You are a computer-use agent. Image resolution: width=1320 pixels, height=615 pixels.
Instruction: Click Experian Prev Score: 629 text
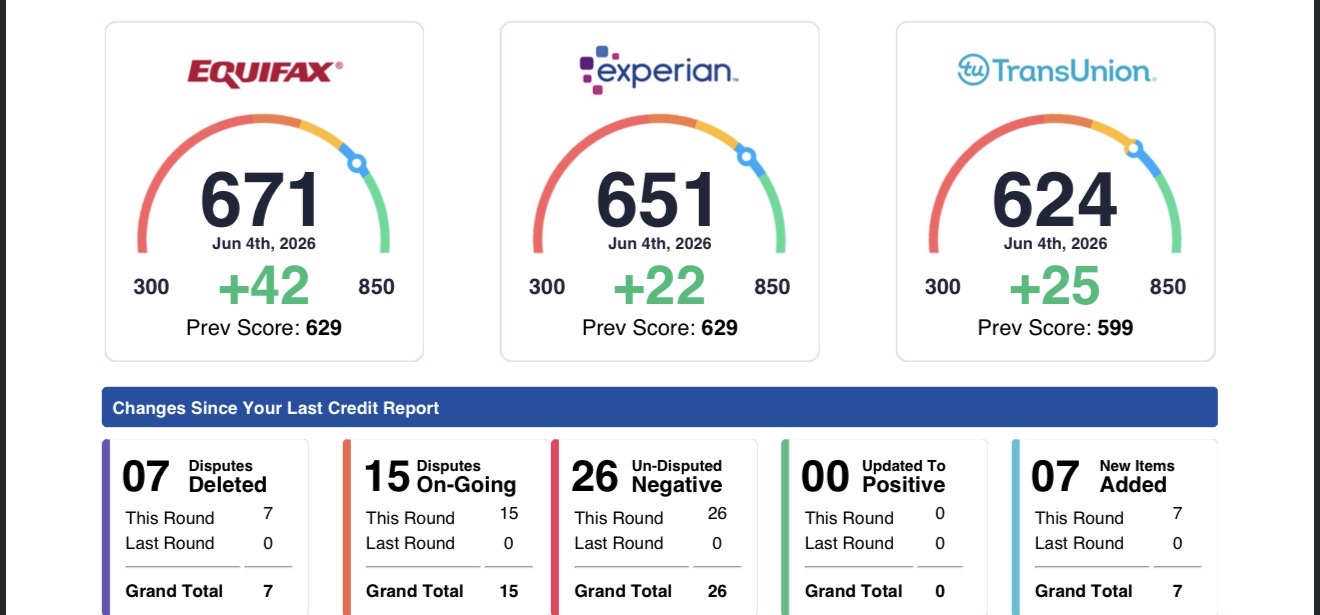(660, 327)
